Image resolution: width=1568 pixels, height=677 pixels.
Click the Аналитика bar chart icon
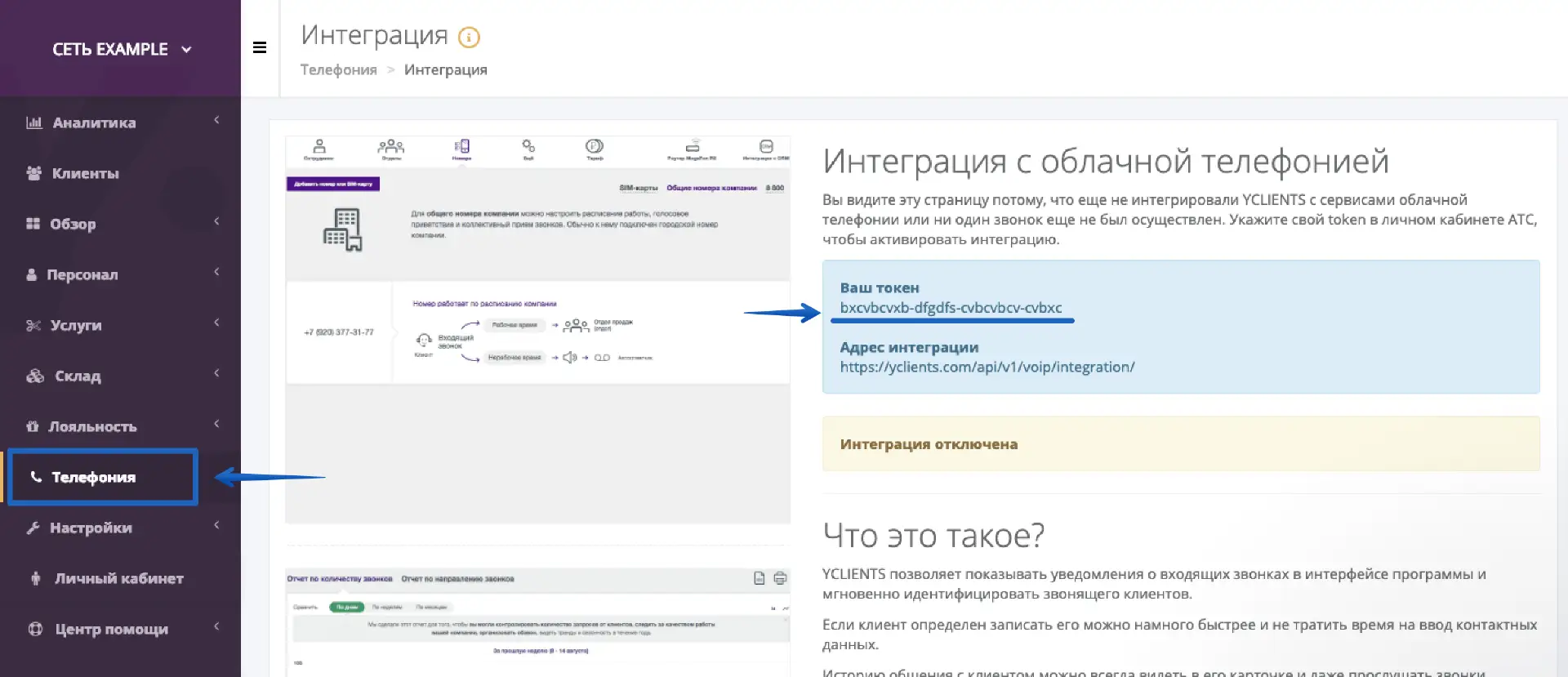coord(33,122)
